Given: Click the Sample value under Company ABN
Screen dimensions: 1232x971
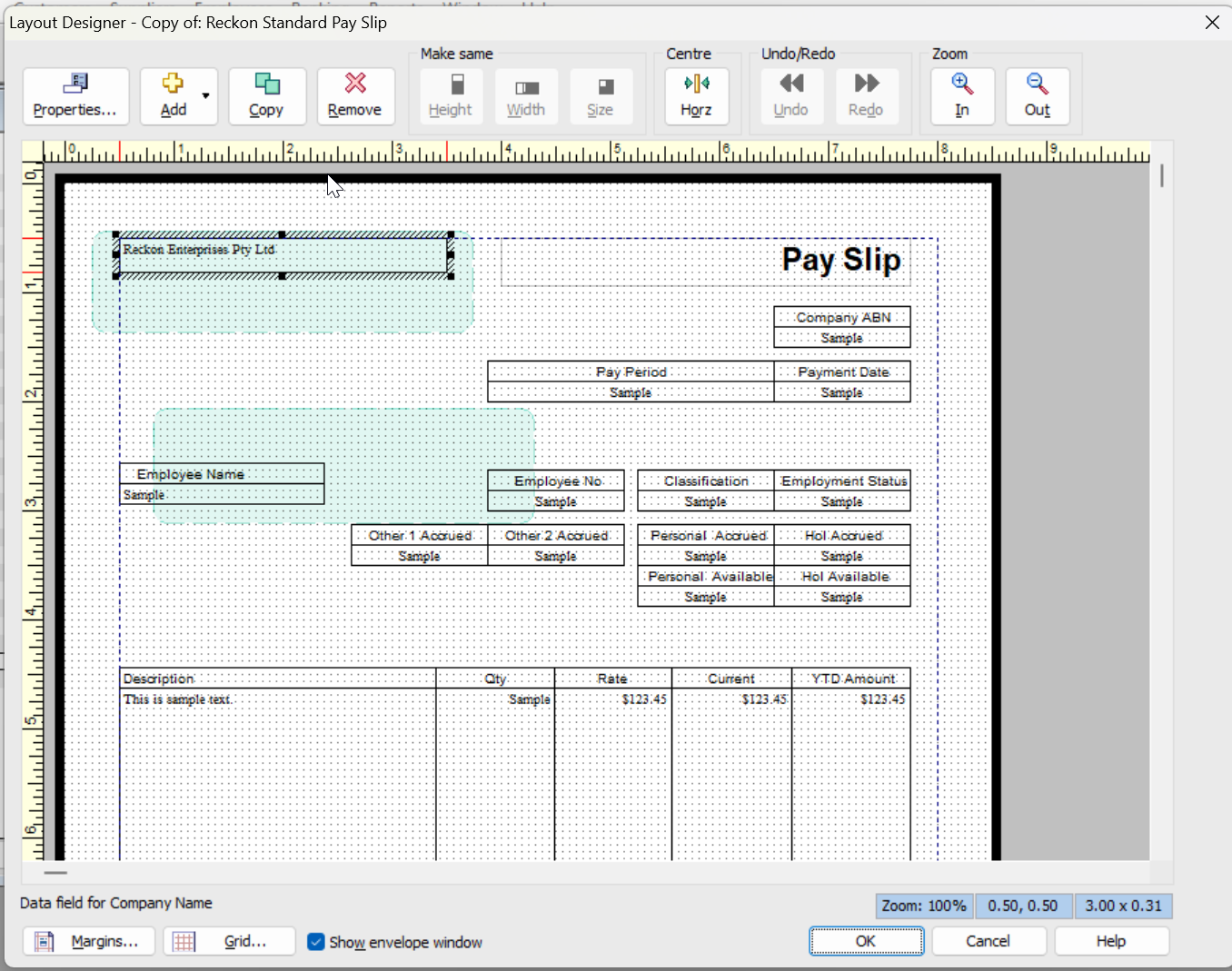Looking at the screenshot, I should coord(842,338).
